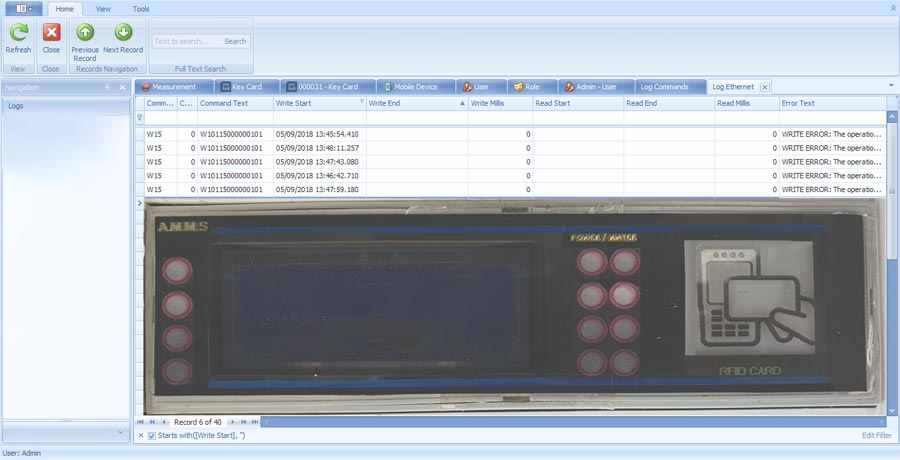The width and height of the screenshot is (900, 460).
Task: Open the Tools ribbon tab
Action: [x=141, y=9]
